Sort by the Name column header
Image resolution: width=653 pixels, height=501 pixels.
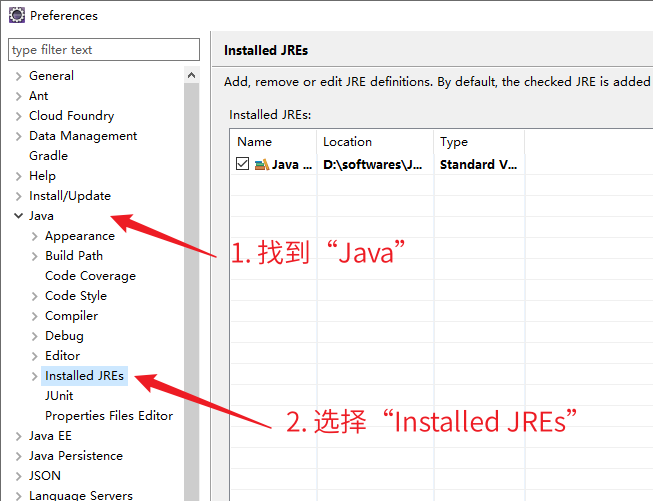(x=272, y=142)
